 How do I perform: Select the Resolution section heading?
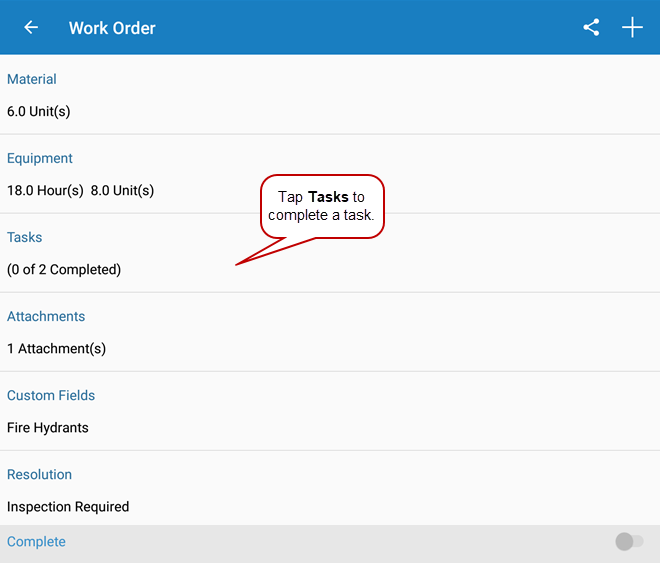click(40, 474)
